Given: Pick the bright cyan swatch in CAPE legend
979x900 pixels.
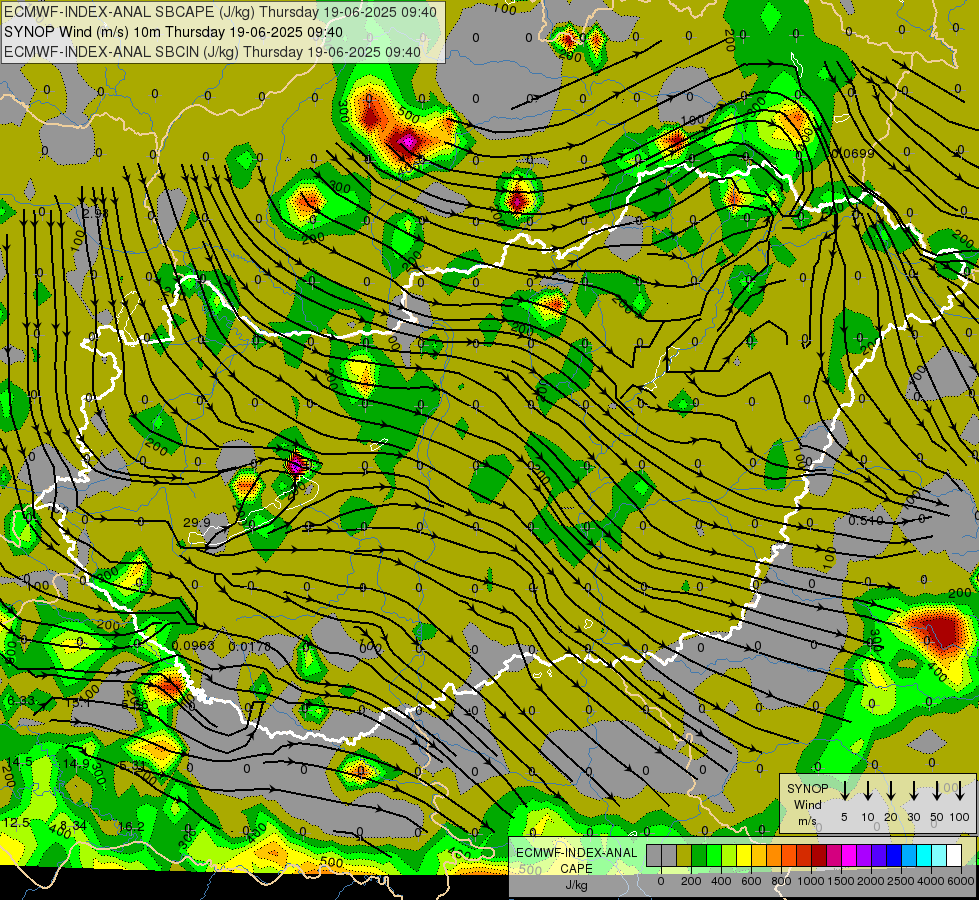Looking at the screenshot, I should (924, 856).
